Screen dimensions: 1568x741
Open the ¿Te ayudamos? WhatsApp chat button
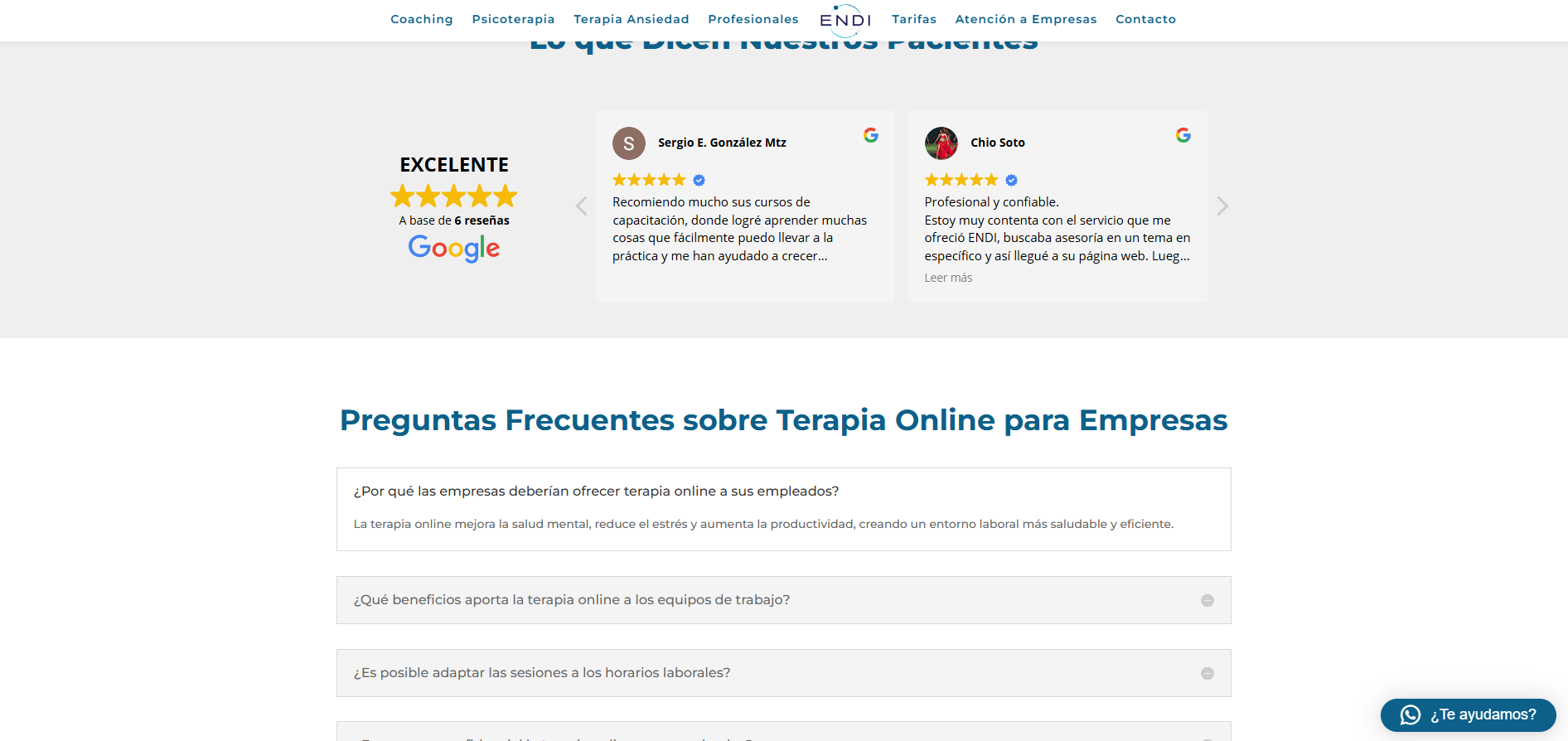point(1468,714)
